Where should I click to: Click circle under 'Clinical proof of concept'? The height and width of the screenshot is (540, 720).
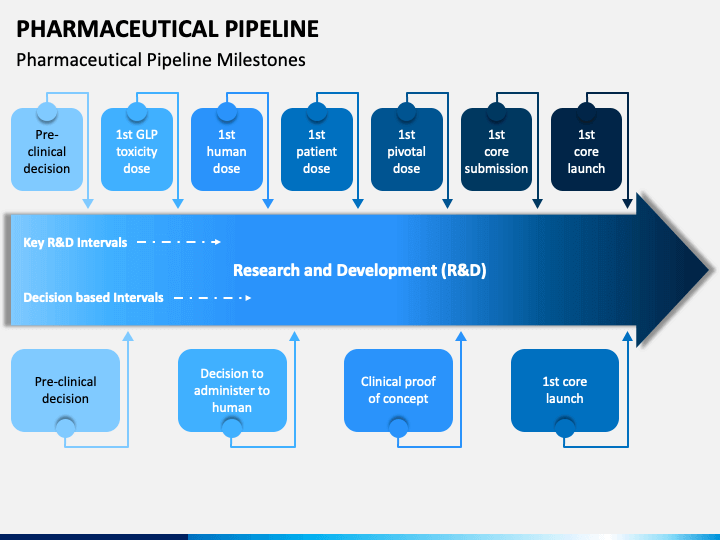(398, 428)
